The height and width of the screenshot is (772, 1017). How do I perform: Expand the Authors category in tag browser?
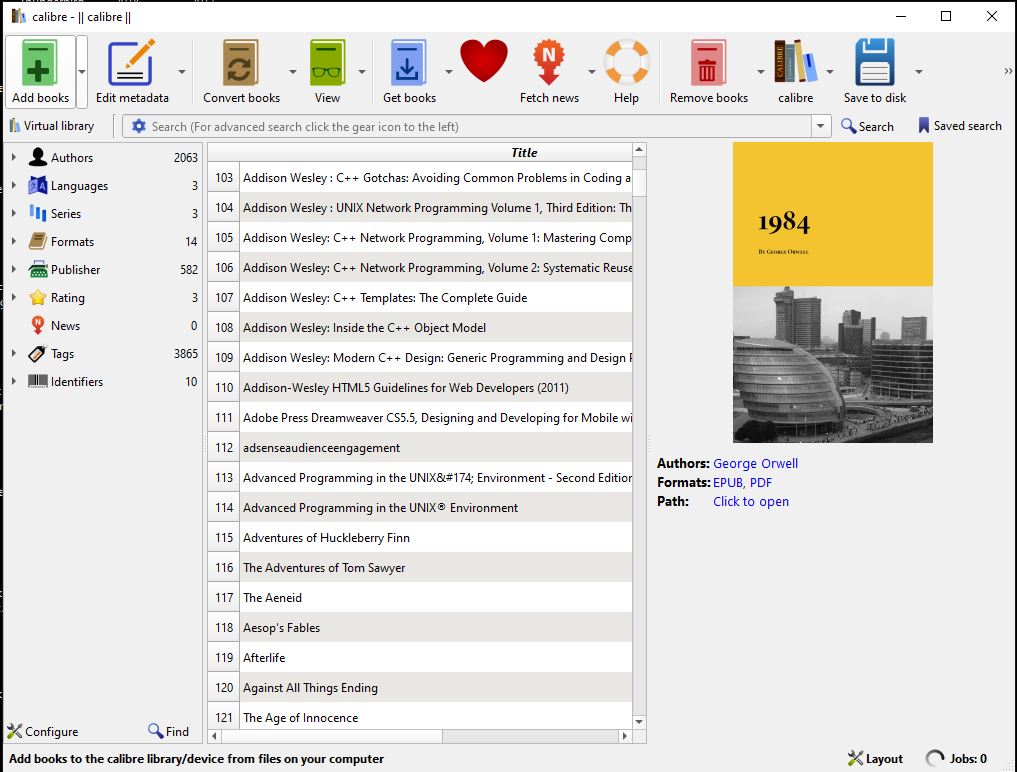pos(14,158)
